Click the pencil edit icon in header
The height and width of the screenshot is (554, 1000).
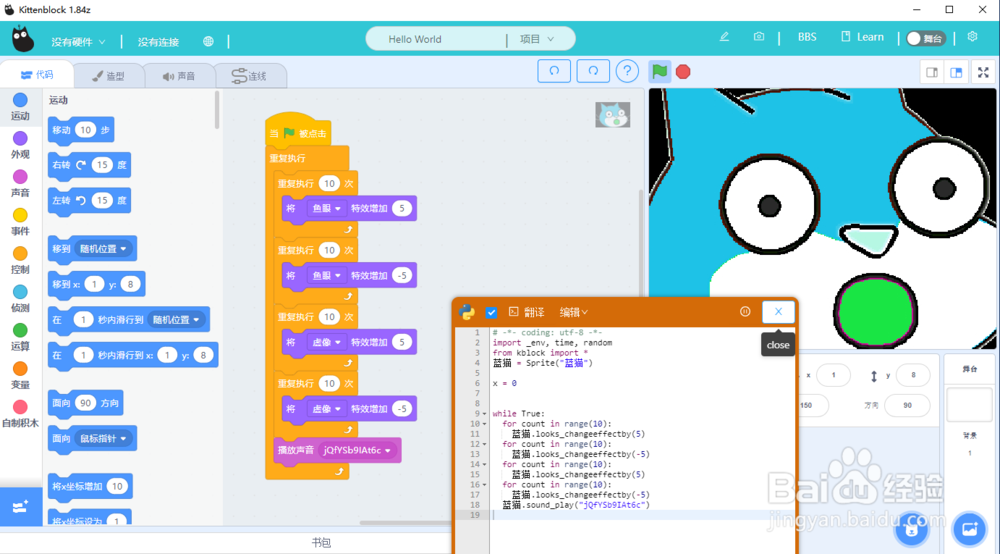(724, 37)
